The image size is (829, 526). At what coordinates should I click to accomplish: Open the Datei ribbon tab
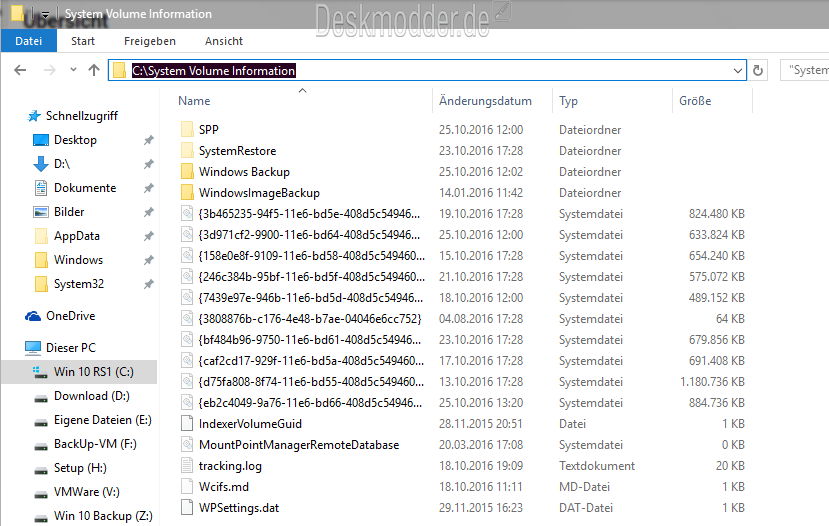pos(29,41)
